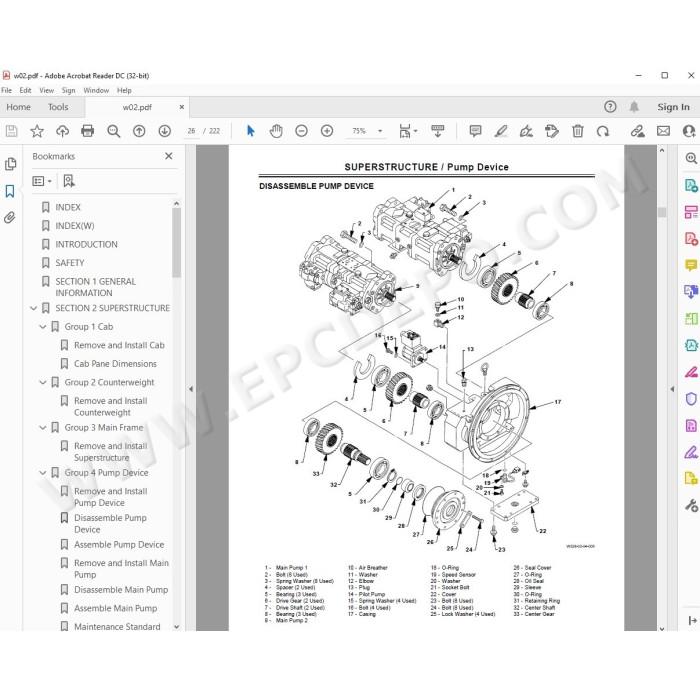Image resolution: width=700 pixels, height=700 pixels.
Task: Switch to scrolling read mode icon
Action: coord(438,131)
